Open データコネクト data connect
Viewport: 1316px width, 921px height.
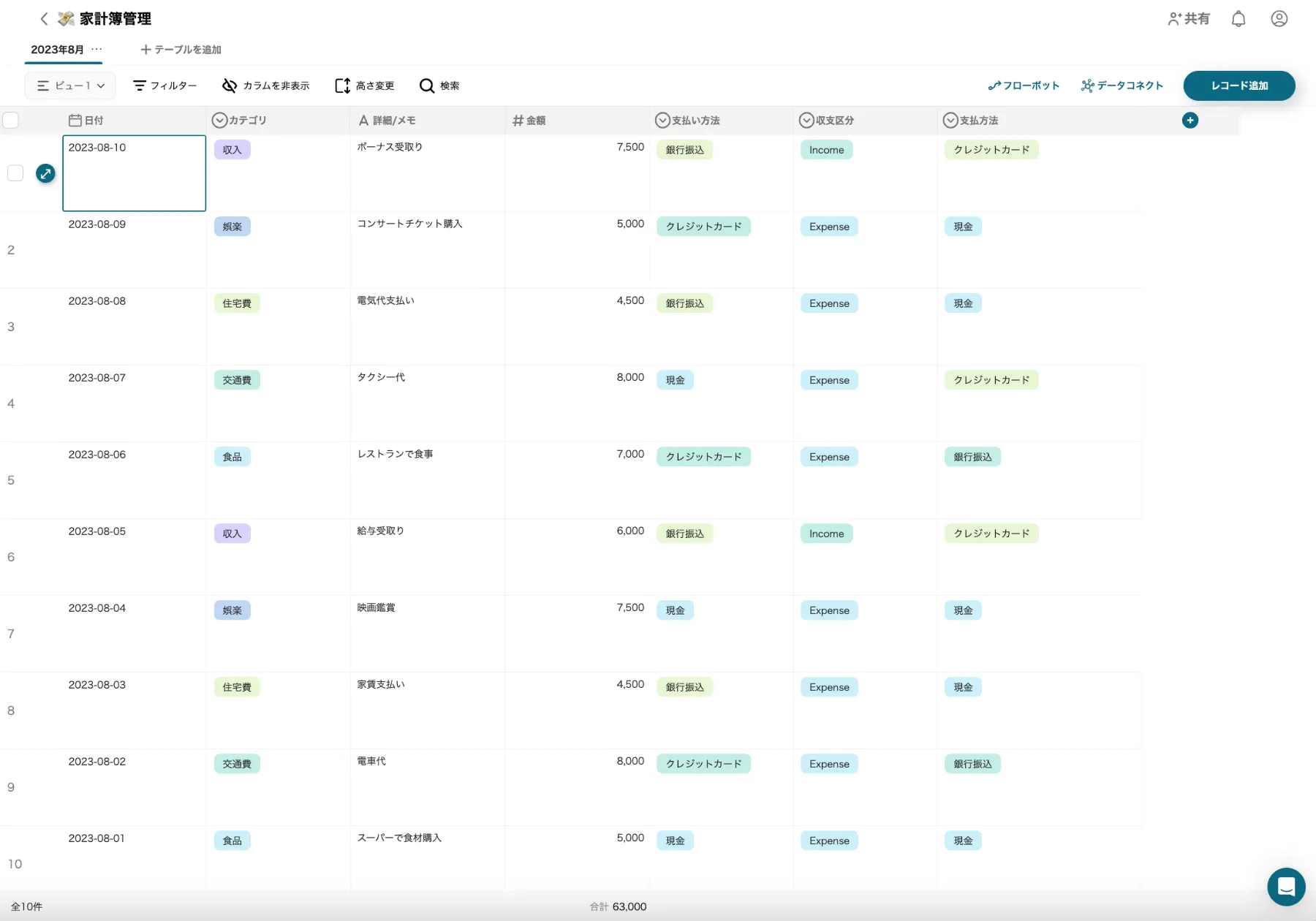tap(1122, 86)
